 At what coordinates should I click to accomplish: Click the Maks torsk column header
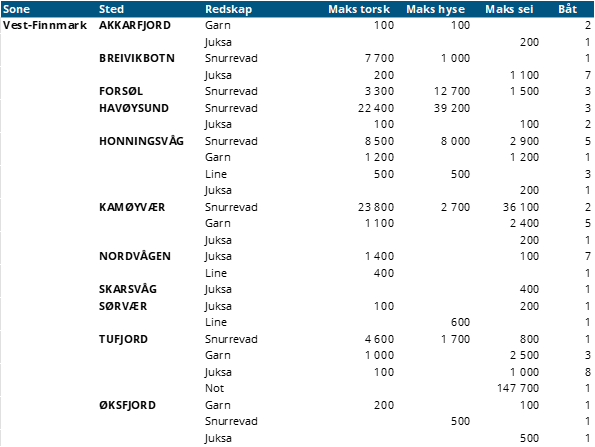(x=359, y=9)
